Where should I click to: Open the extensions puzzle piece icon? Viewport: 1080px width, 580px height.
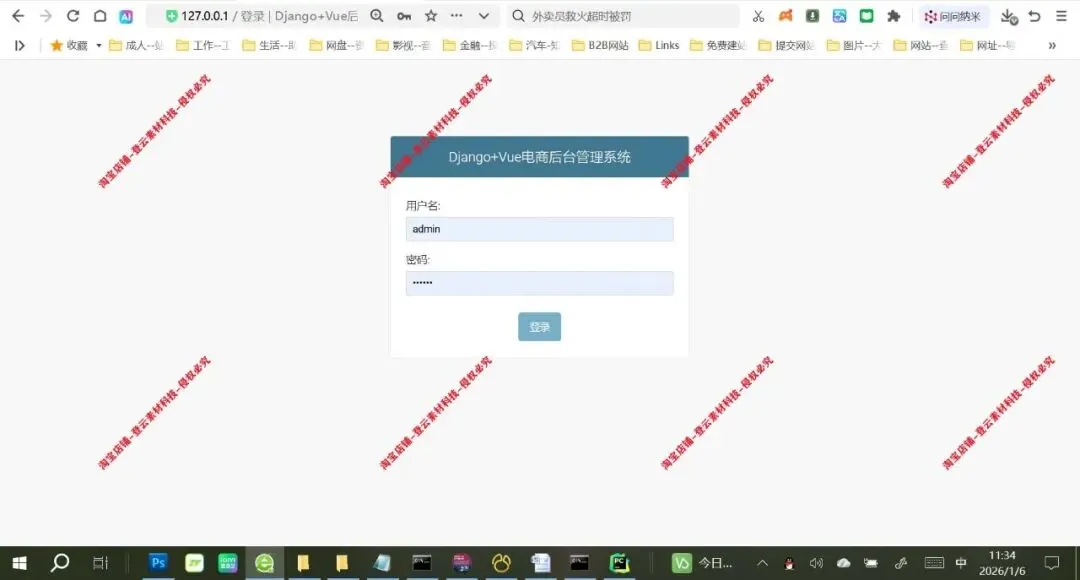click(894, 16)
